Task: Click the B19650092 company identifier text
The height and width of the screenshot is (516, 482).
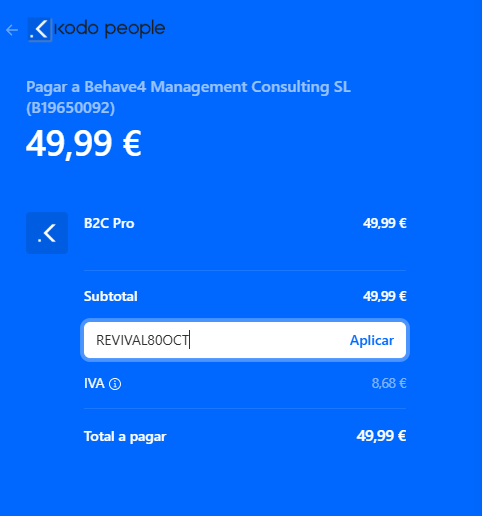Action: pos(70,108)
